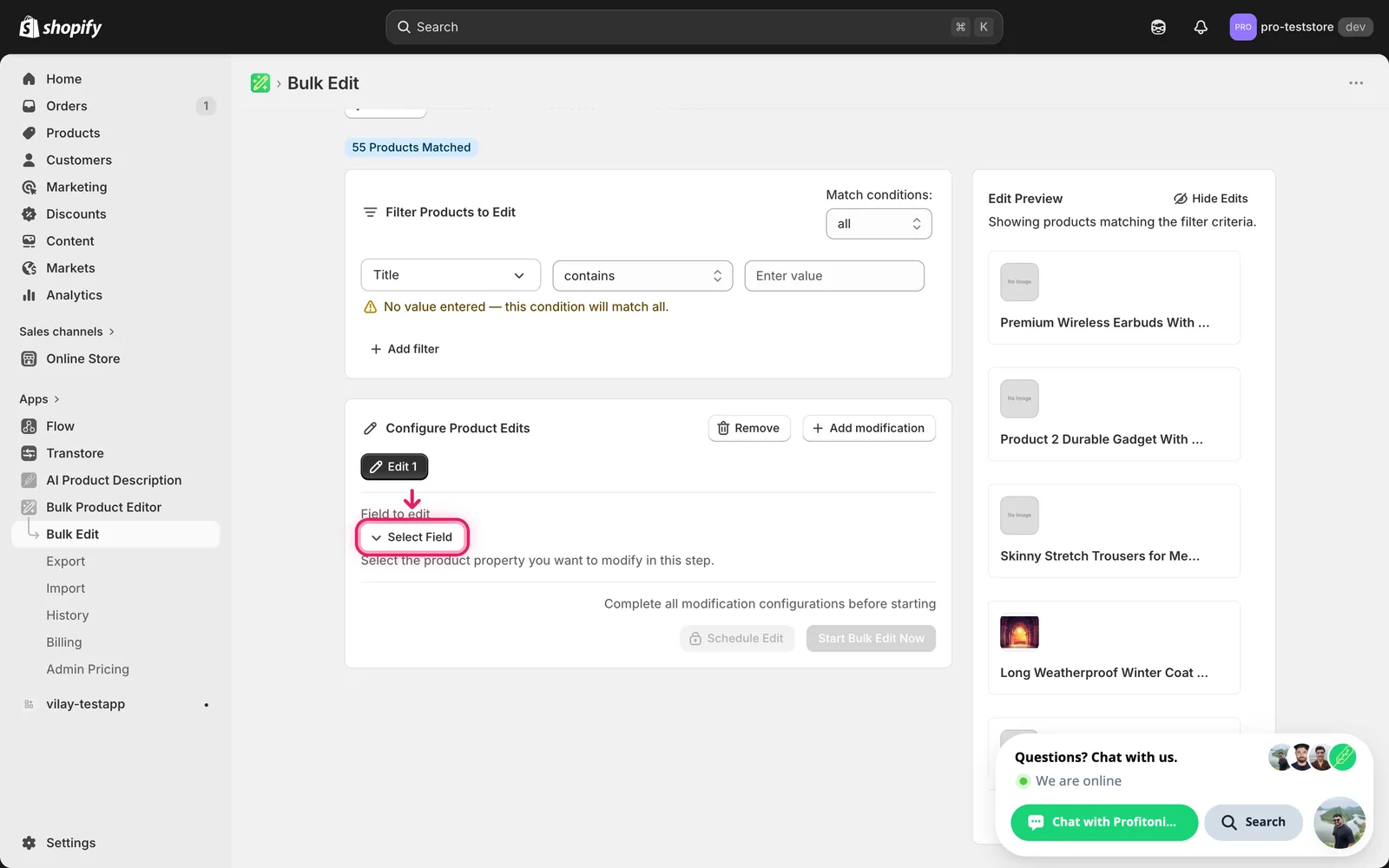Open the Discounts section
1389x868 pixels.
(x=76, y=214)
